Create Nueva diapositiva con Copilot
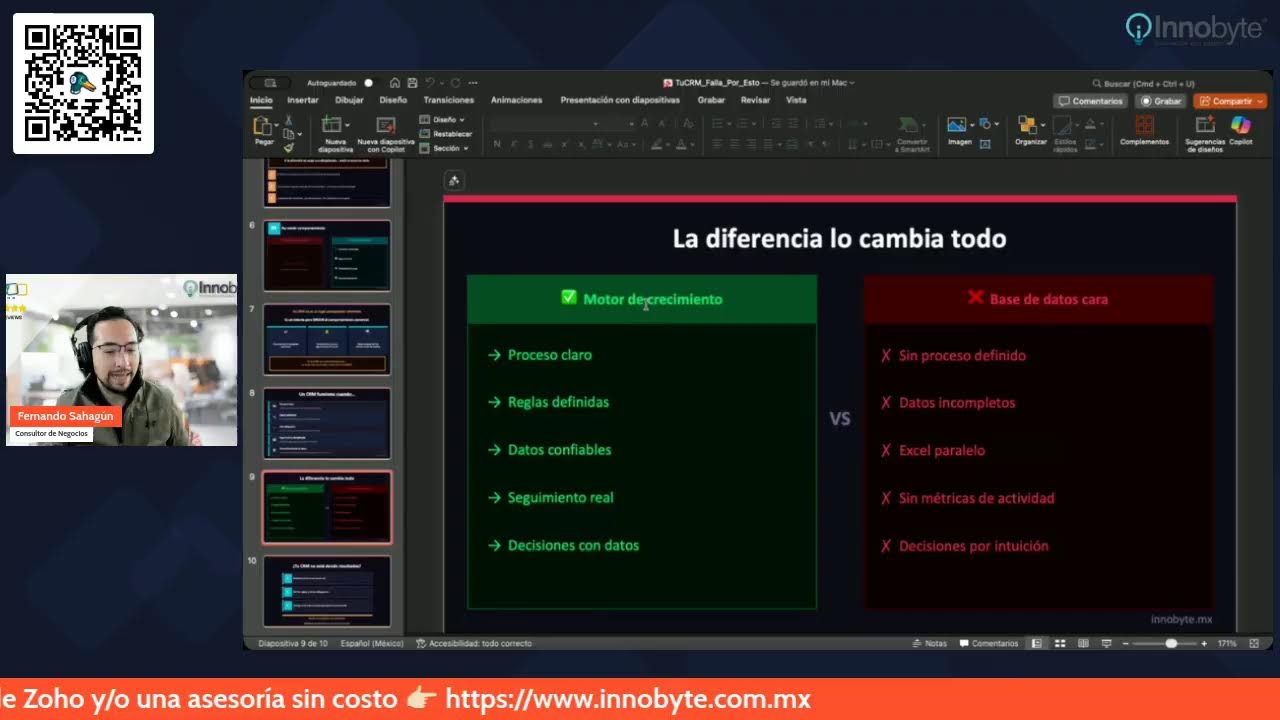Screen dimensions: 1280x720 [385, 133]
